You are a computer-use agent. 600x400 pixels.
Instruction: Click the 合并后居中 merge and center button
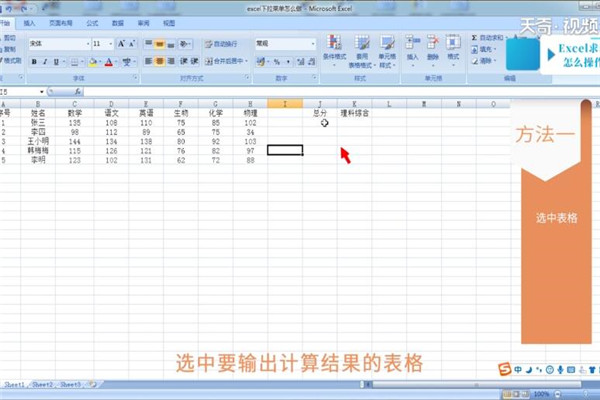226,61
